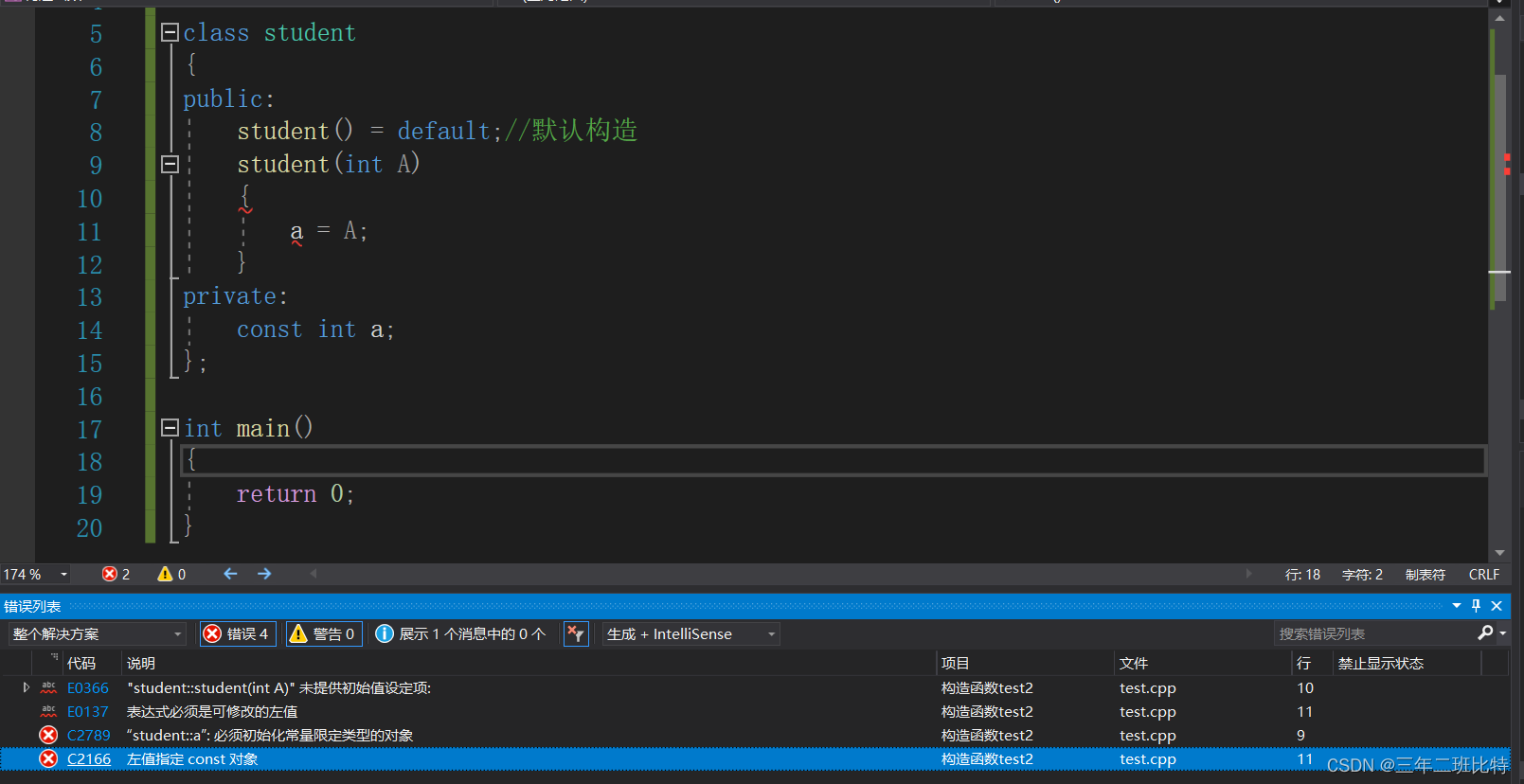Click the IntelliSense icon of row E0137
The height and width of the screenshot is (784, 1524).
tap(48, 711)
